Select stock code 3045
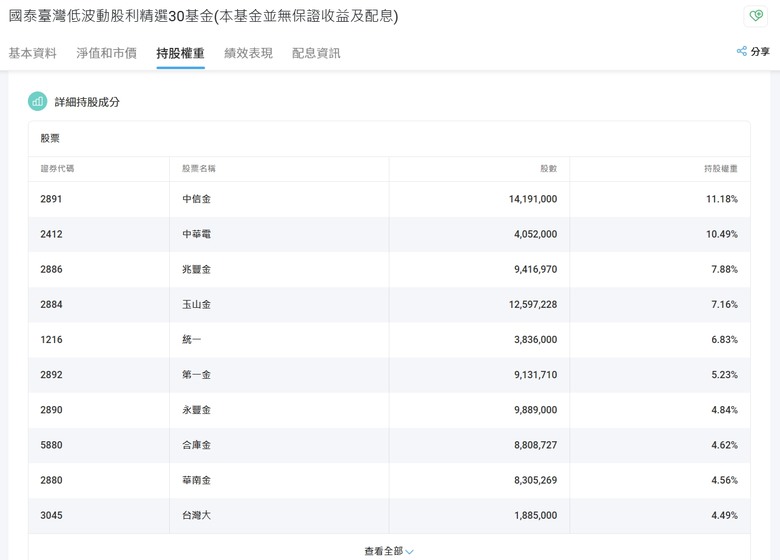The height and width of the screenshot is (560, 780). coord(51,516)
